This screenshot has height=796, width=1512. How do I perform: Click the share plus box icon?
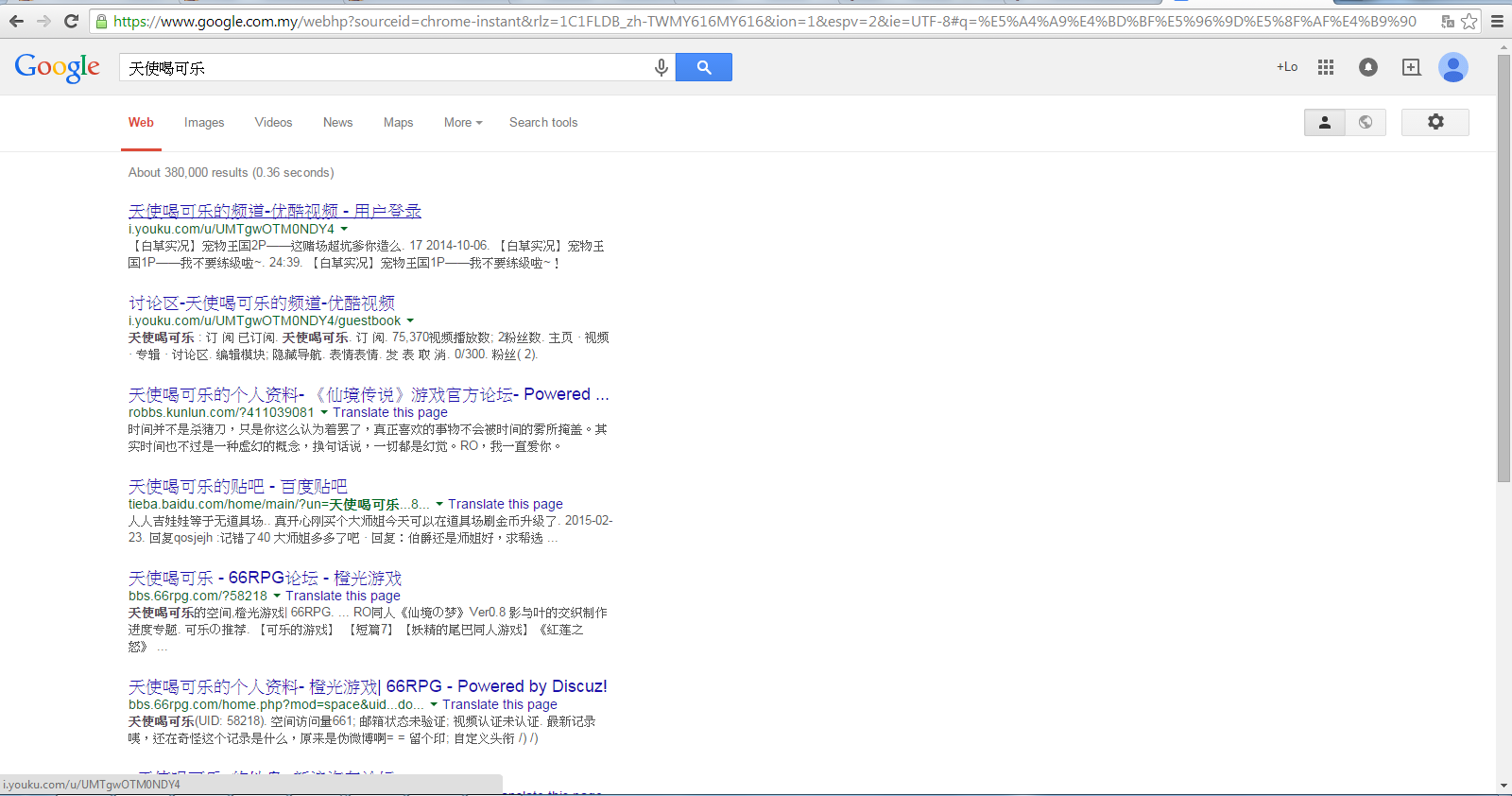pyautogui.click(x=1411, y=67)
